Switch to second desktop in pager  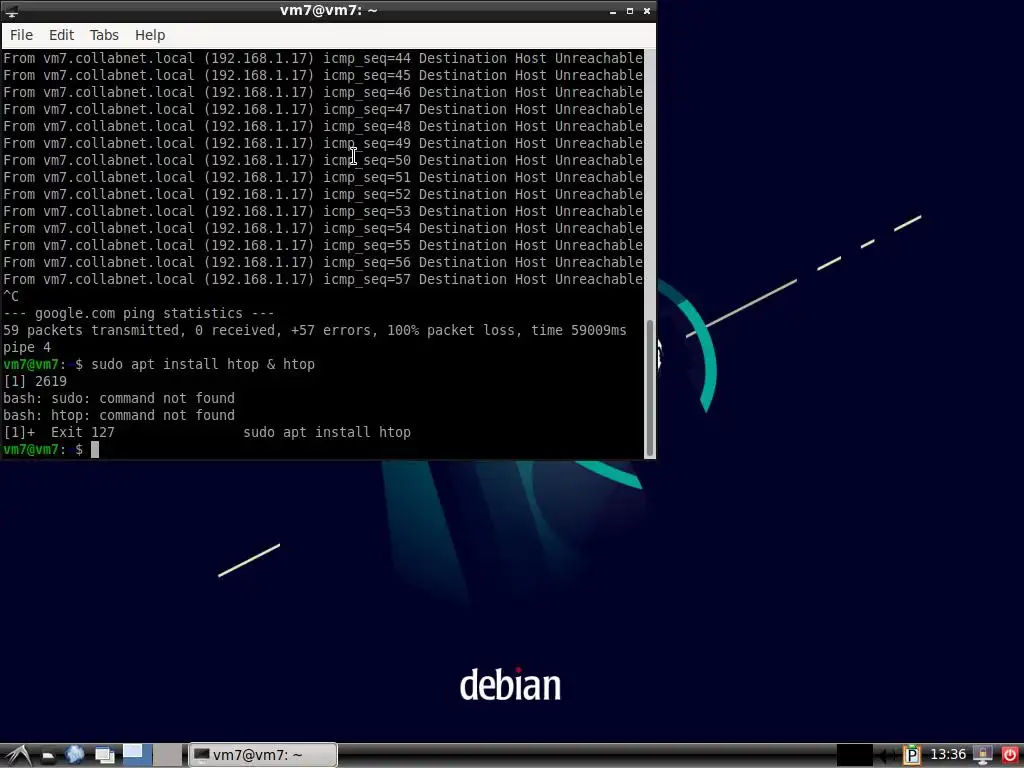(168, 755)
